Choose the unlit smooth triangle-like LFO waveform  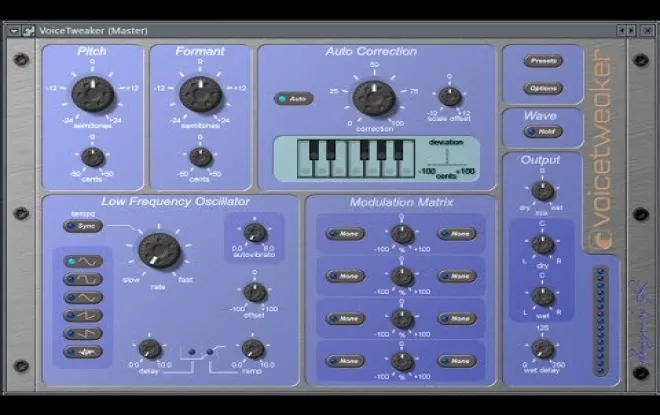coord(83,298)
